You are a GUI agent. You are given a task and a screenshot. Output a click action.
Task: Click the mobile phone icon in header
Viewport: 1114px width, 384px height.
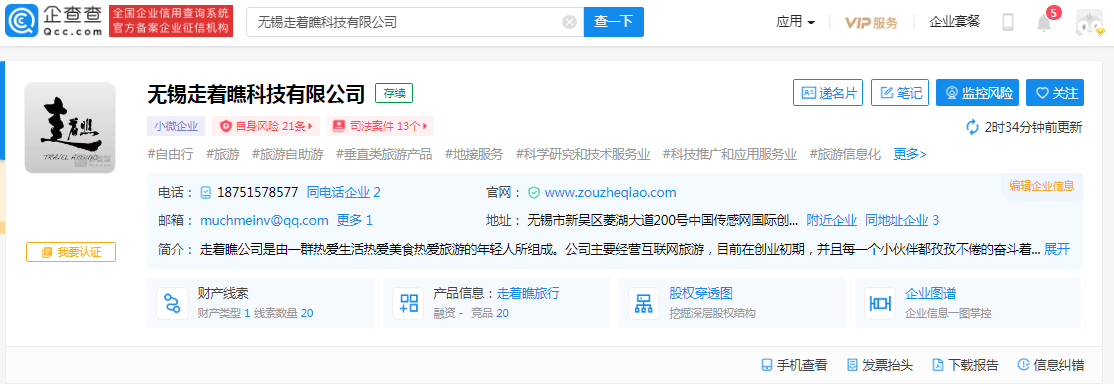(1007, 22)
